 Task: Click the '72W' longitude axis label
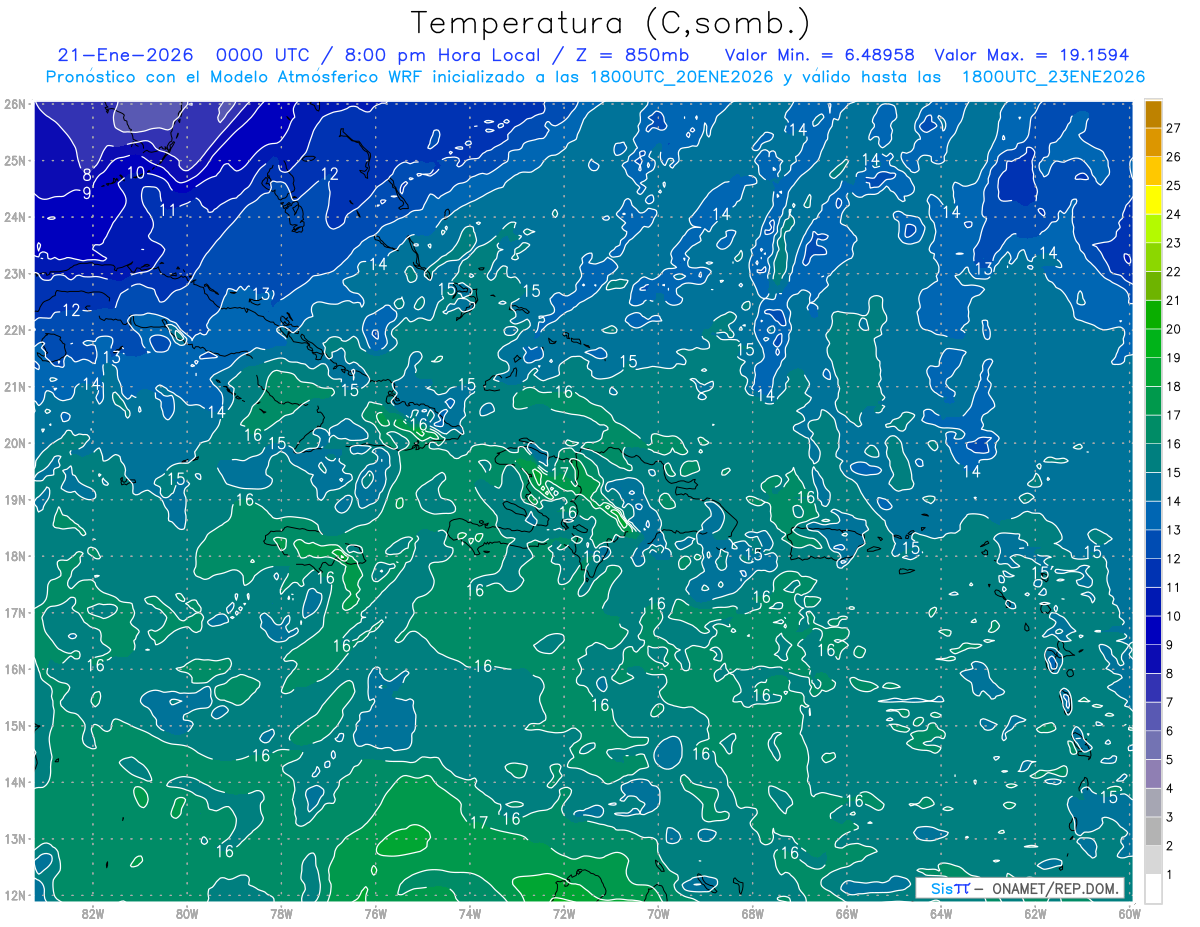click(x=564, y=913)
